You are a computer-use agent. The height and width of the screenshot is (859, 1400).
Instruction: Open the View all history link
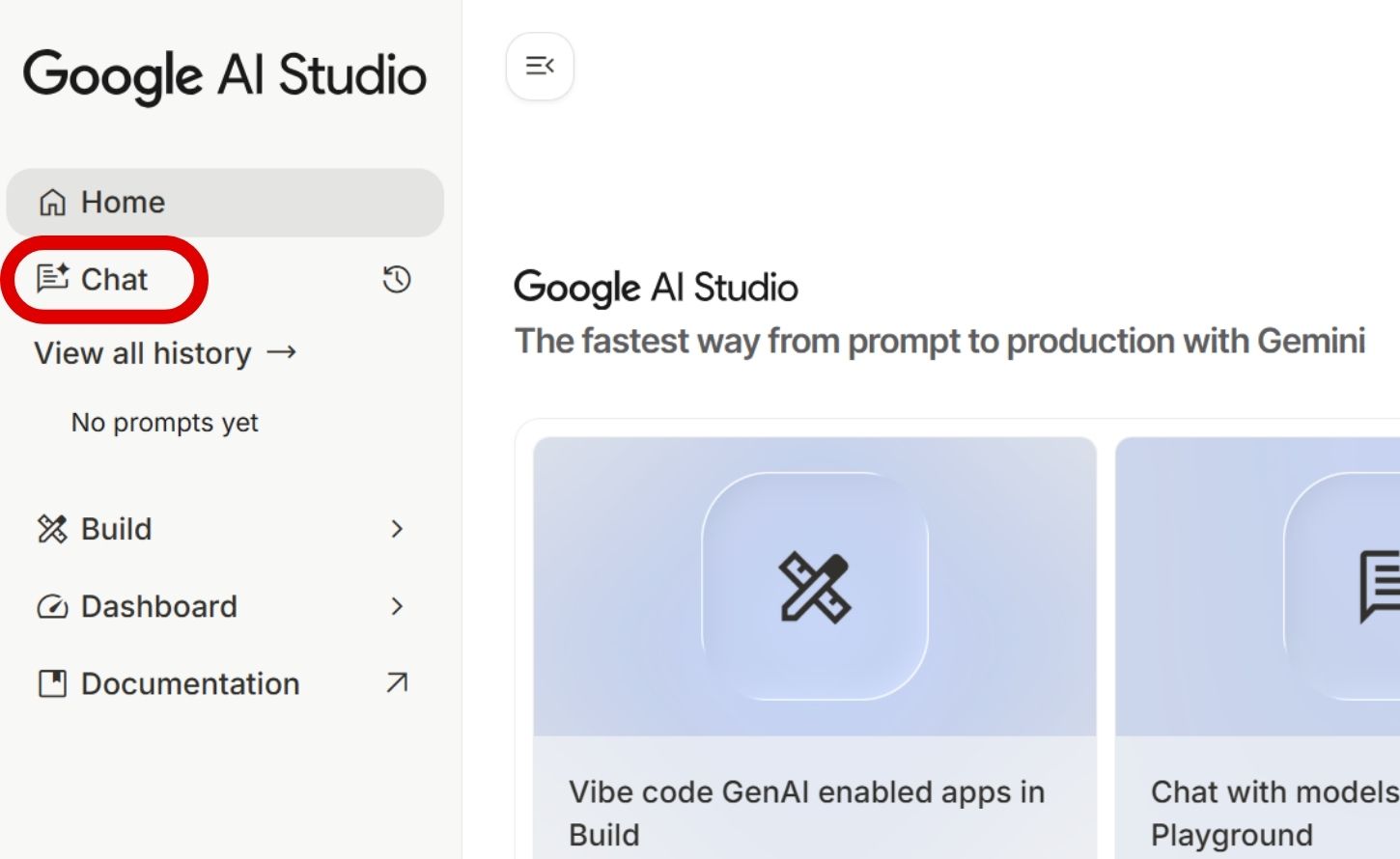143,353
